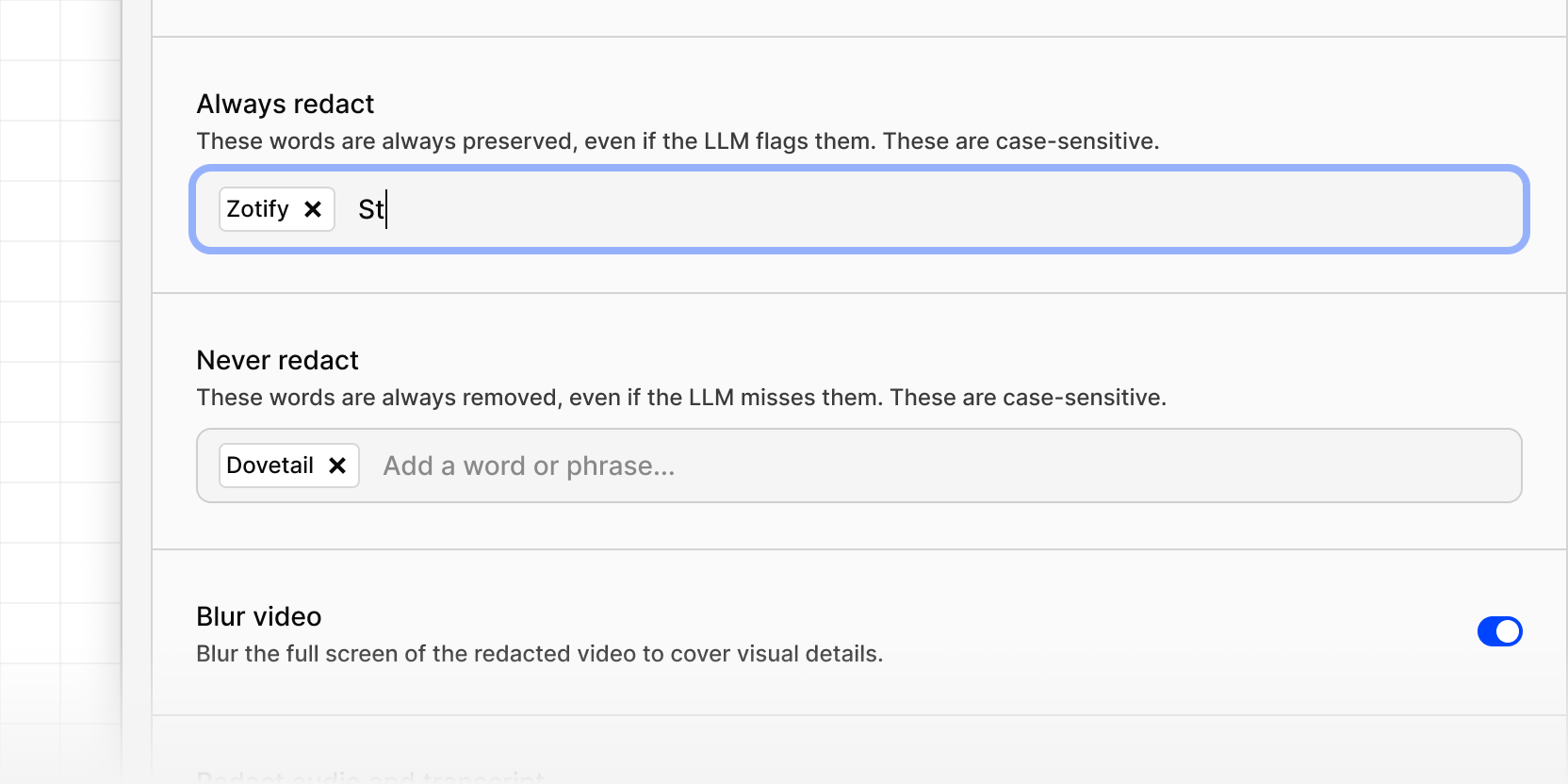Click the Dovetail chip label
Image resolution: width=1568 pixels, height=784 pixels.
coord(269,465)
